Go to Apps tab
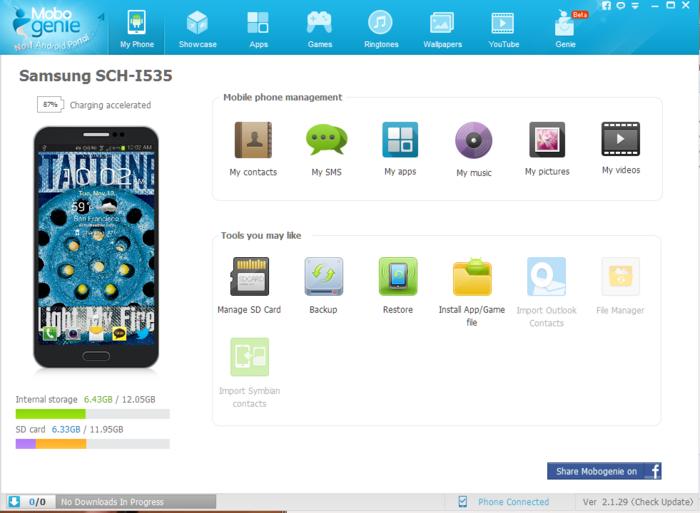700x513 pixels. (x=258, y=29)
